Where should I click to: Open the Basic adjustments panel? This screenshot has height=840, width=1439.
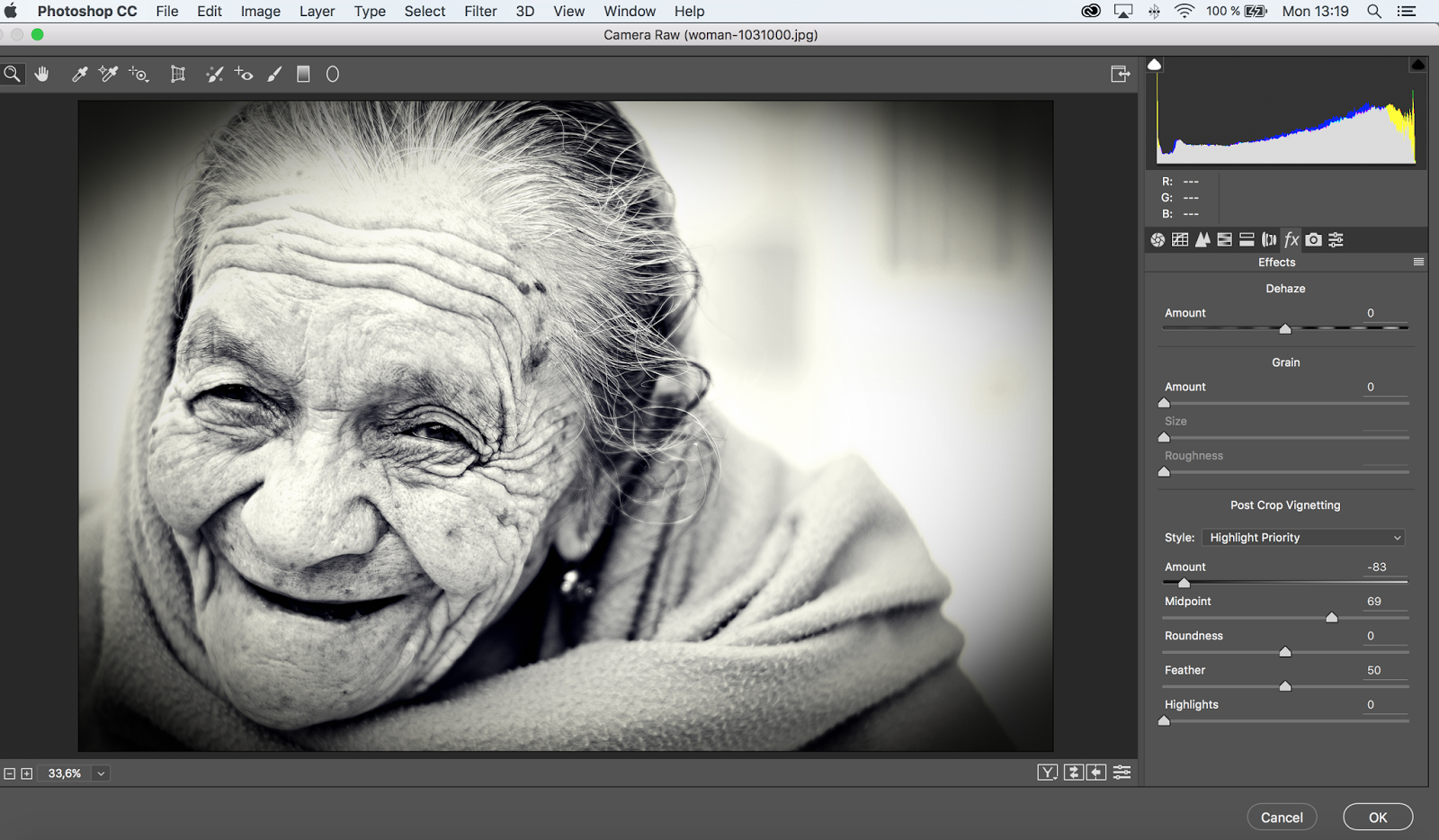click(x=1157, y=239)
